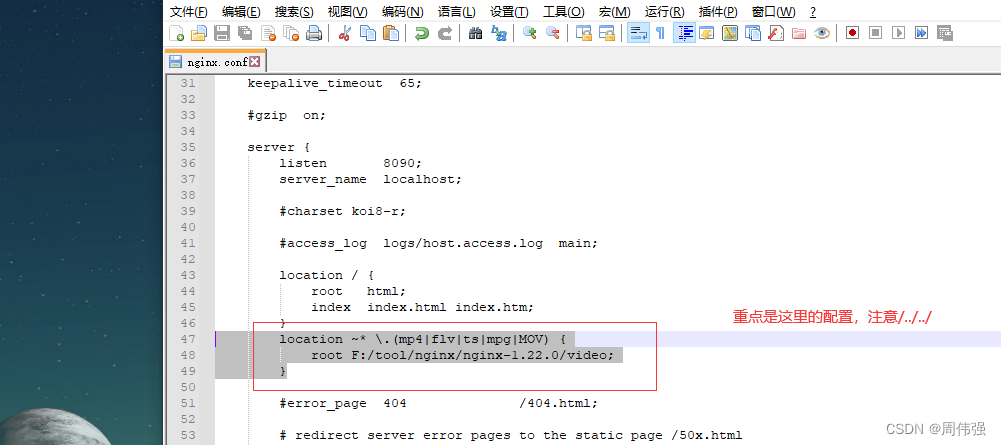Image resolution: width=1001 pixels, height=445 pixels.
Task: Open the 宏(M) menu
Action: point(614,11)
